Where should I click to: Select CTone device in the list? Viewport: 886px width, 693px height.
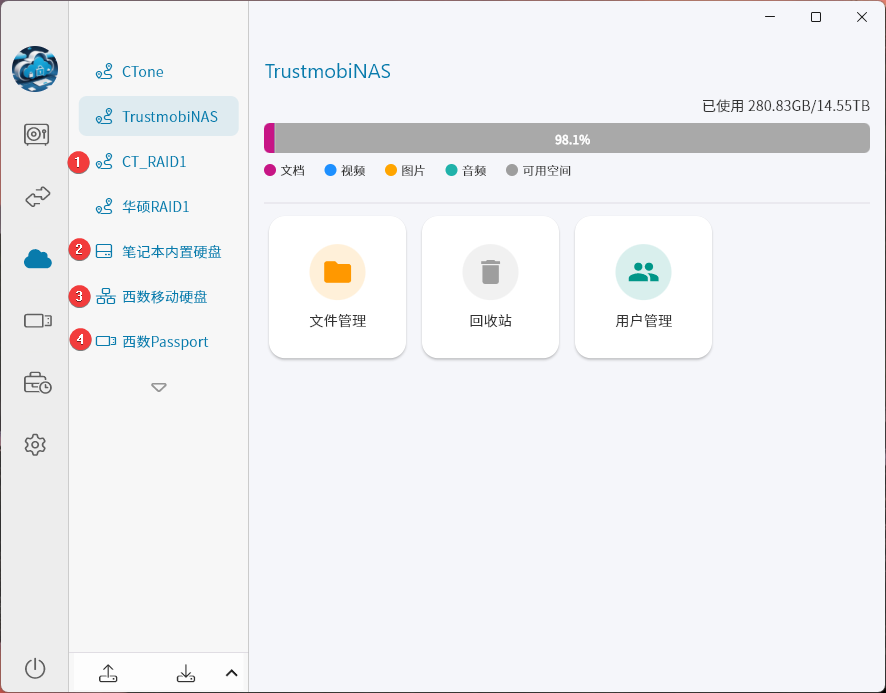pos(142,72)
